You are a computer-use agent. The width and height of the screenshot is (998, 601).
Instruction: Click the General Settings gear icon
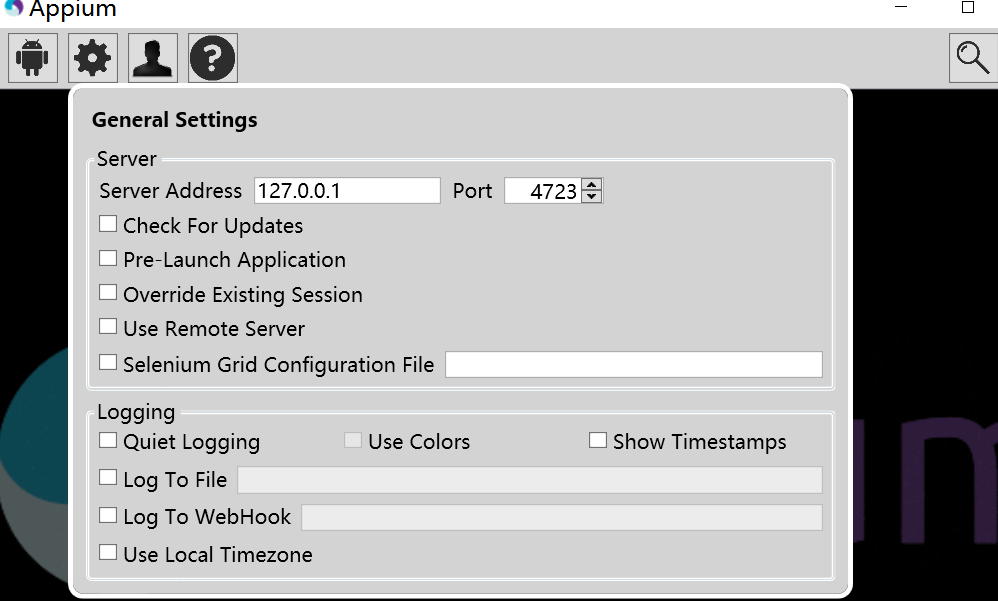click(92, 58)
